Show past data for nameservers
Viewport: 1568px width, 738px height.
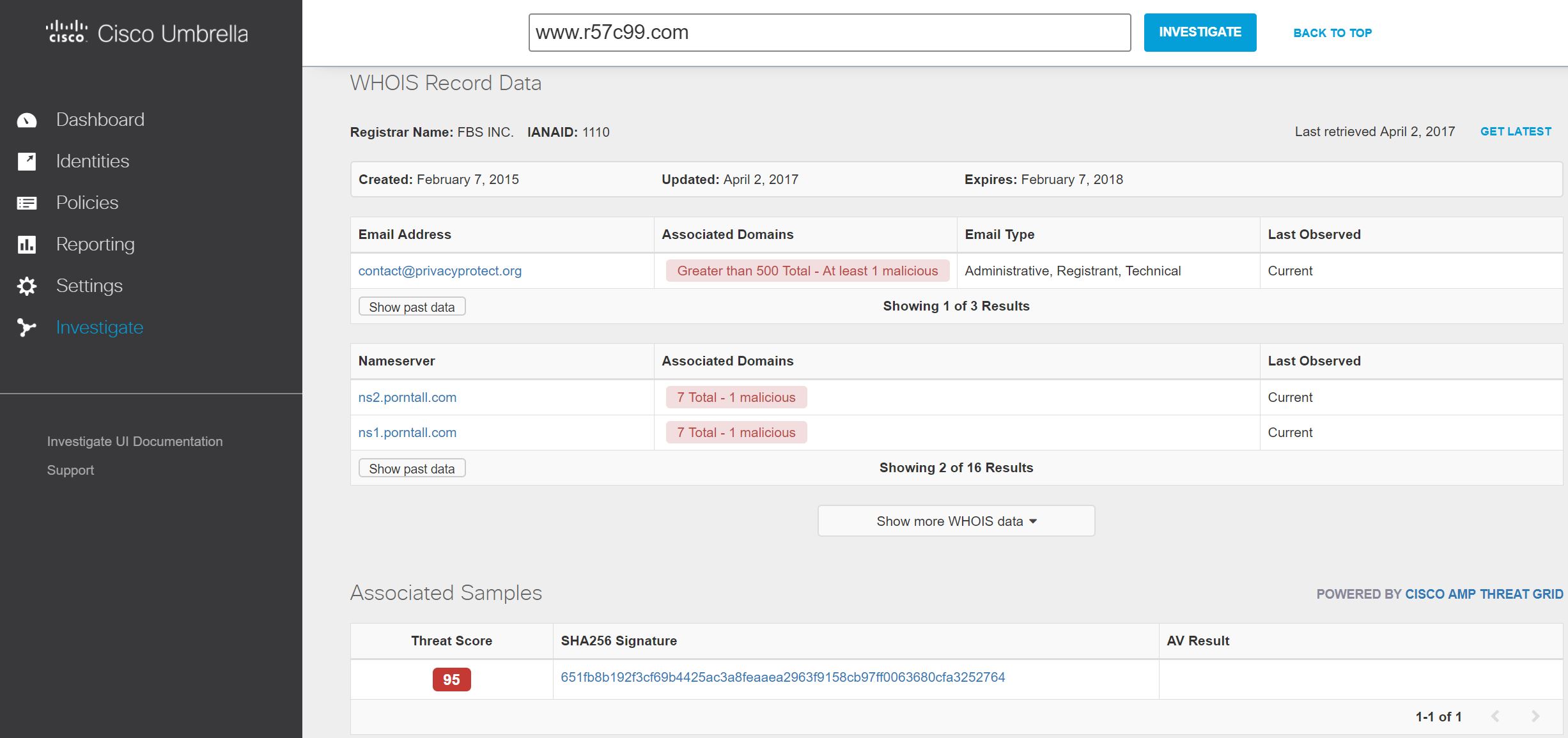point(412,468)
